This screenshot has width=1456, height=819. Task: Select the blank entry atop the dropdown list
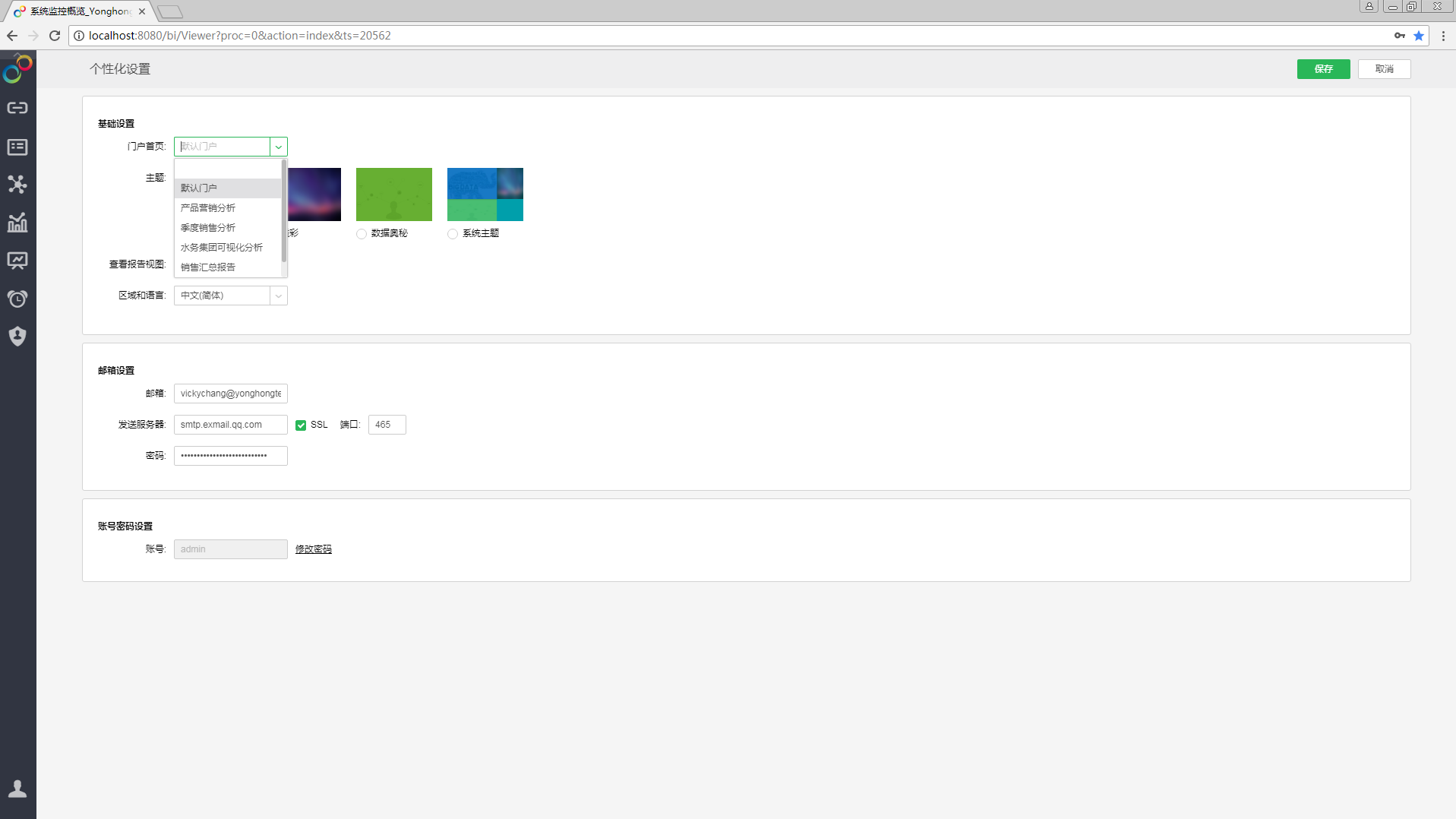[228, 169]
